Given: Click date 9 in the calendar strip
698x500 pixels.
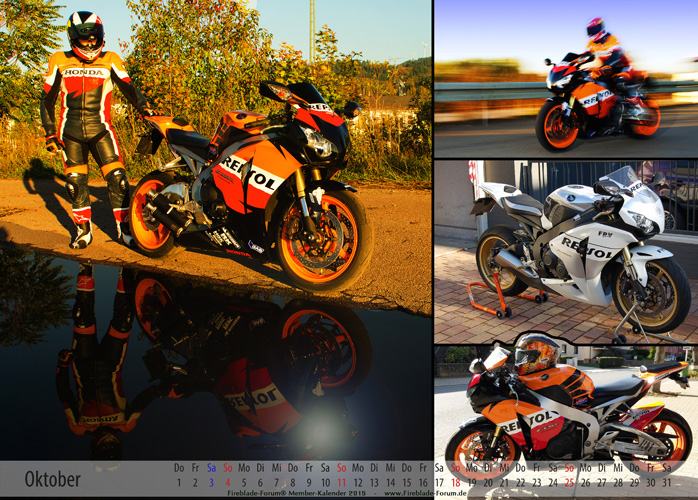Looking at the screenshot, I should (309, 483).
